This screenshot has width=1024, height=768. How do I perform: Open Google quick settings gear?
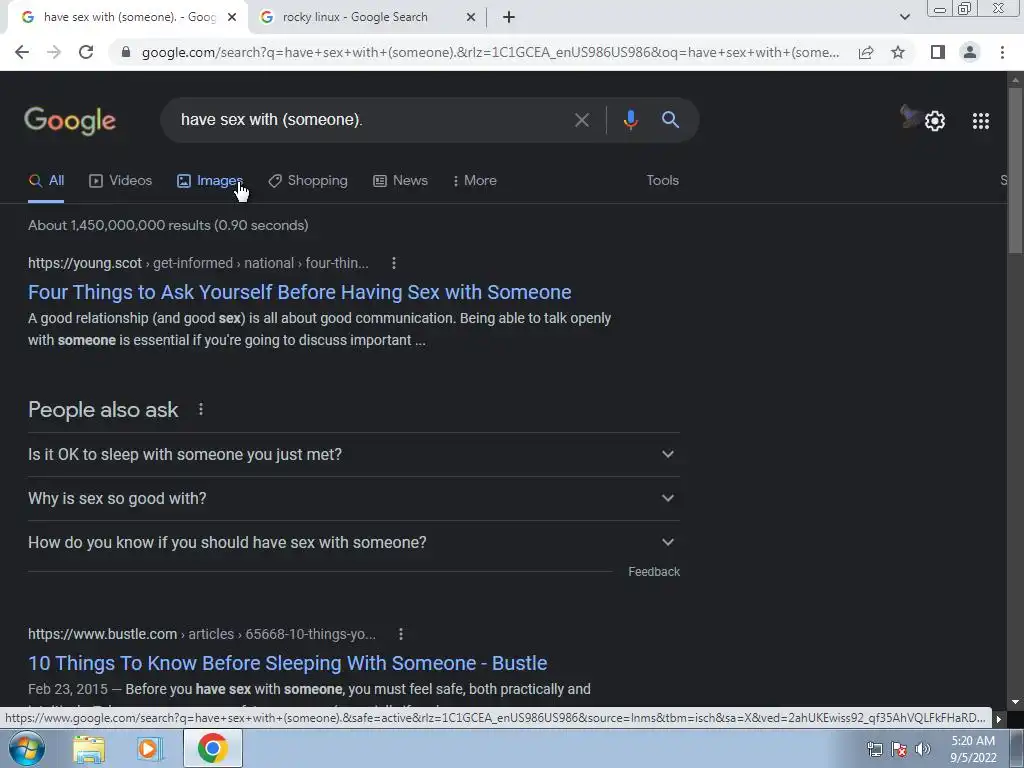pos(935,121)
